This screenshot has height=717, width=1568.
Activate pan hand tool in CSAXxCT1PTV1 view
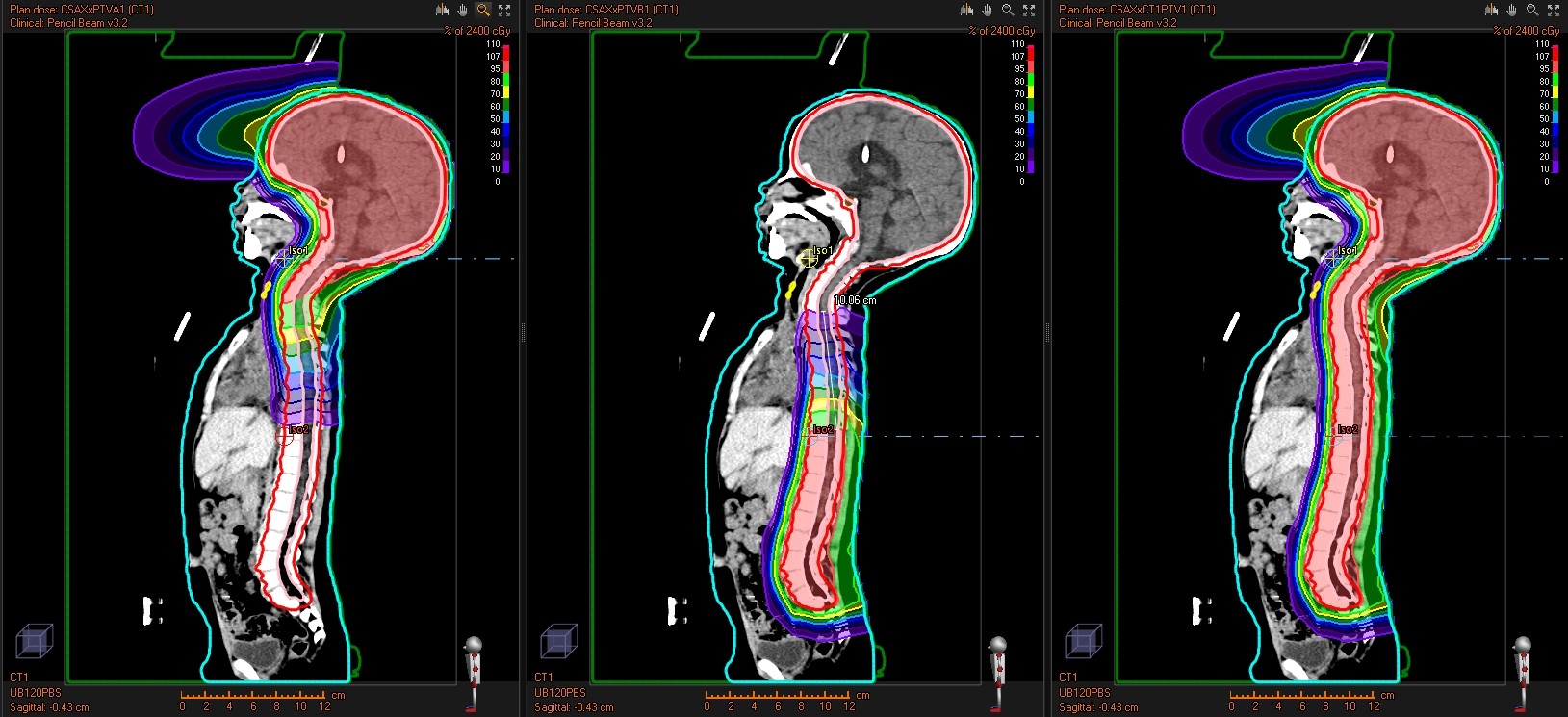pyautogui.click(x=1512, y=10)
